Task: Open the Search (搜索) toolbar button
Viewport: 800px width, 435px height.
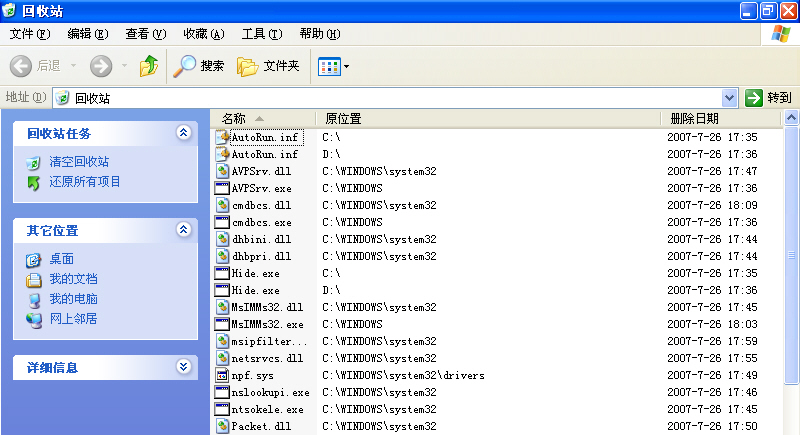Action: click(199, 66)
